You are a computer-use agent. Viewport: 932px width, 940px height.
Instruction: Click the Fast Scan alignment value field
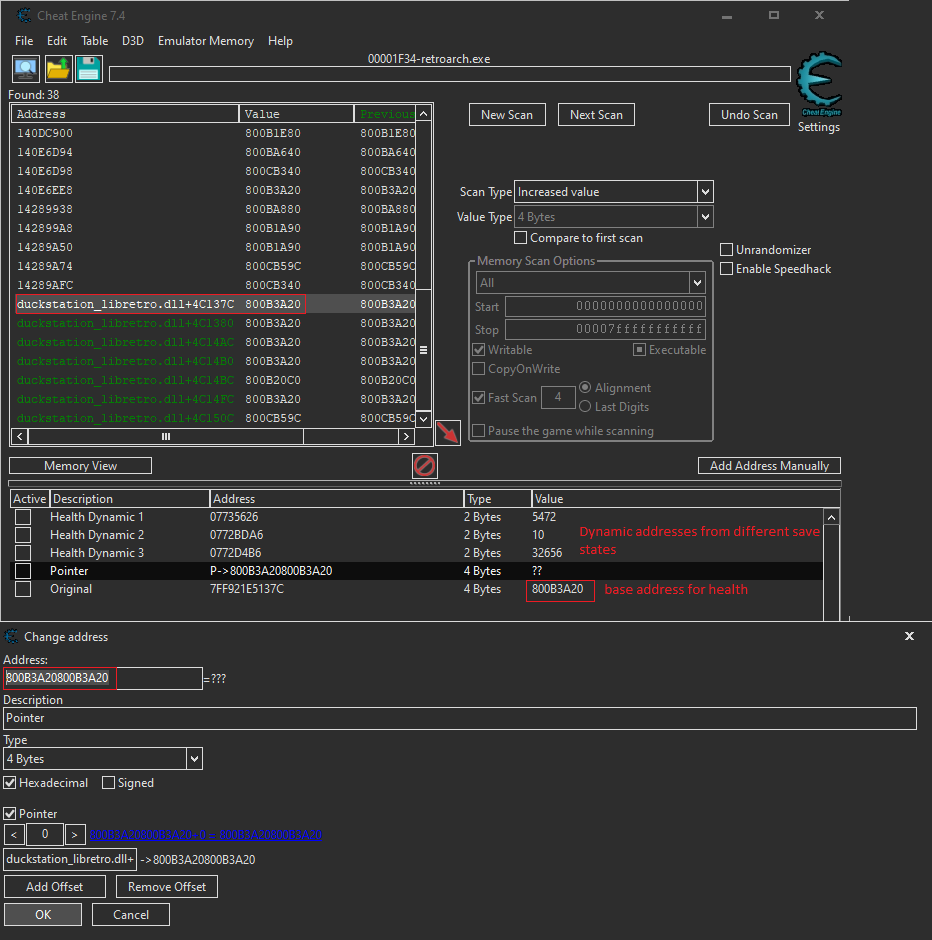pyautogui.click(x=558, y=397)
